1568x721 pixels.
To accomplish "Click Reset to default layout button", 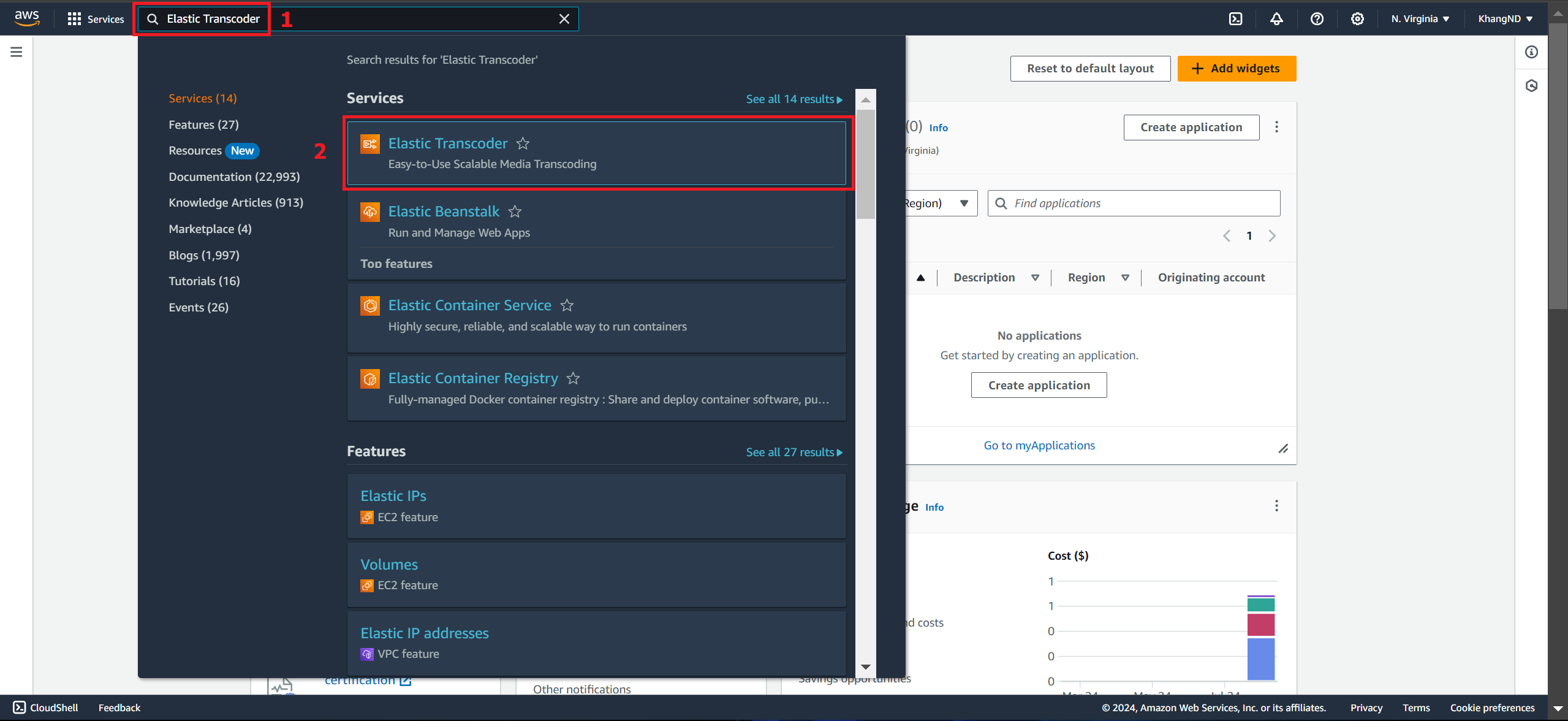I will tap(1090, 69).
